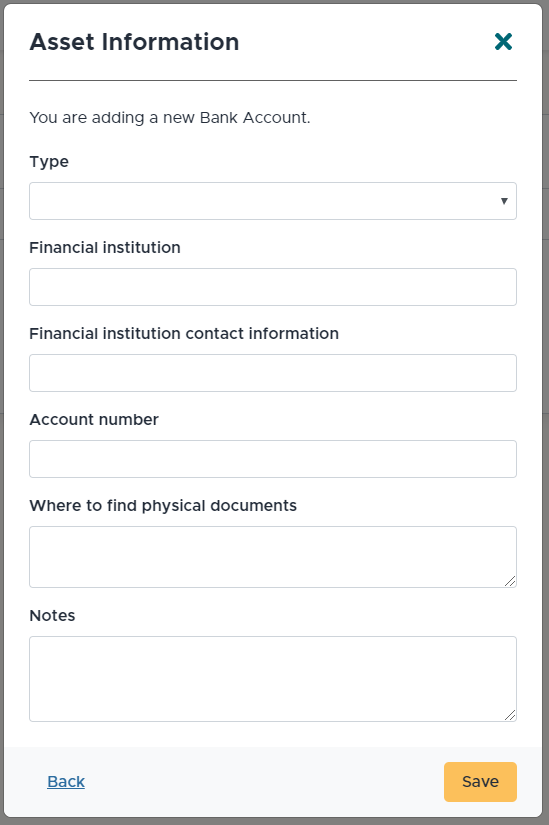Focus the Financial institution input
549x825 pixels.
[x=273, y=287]
